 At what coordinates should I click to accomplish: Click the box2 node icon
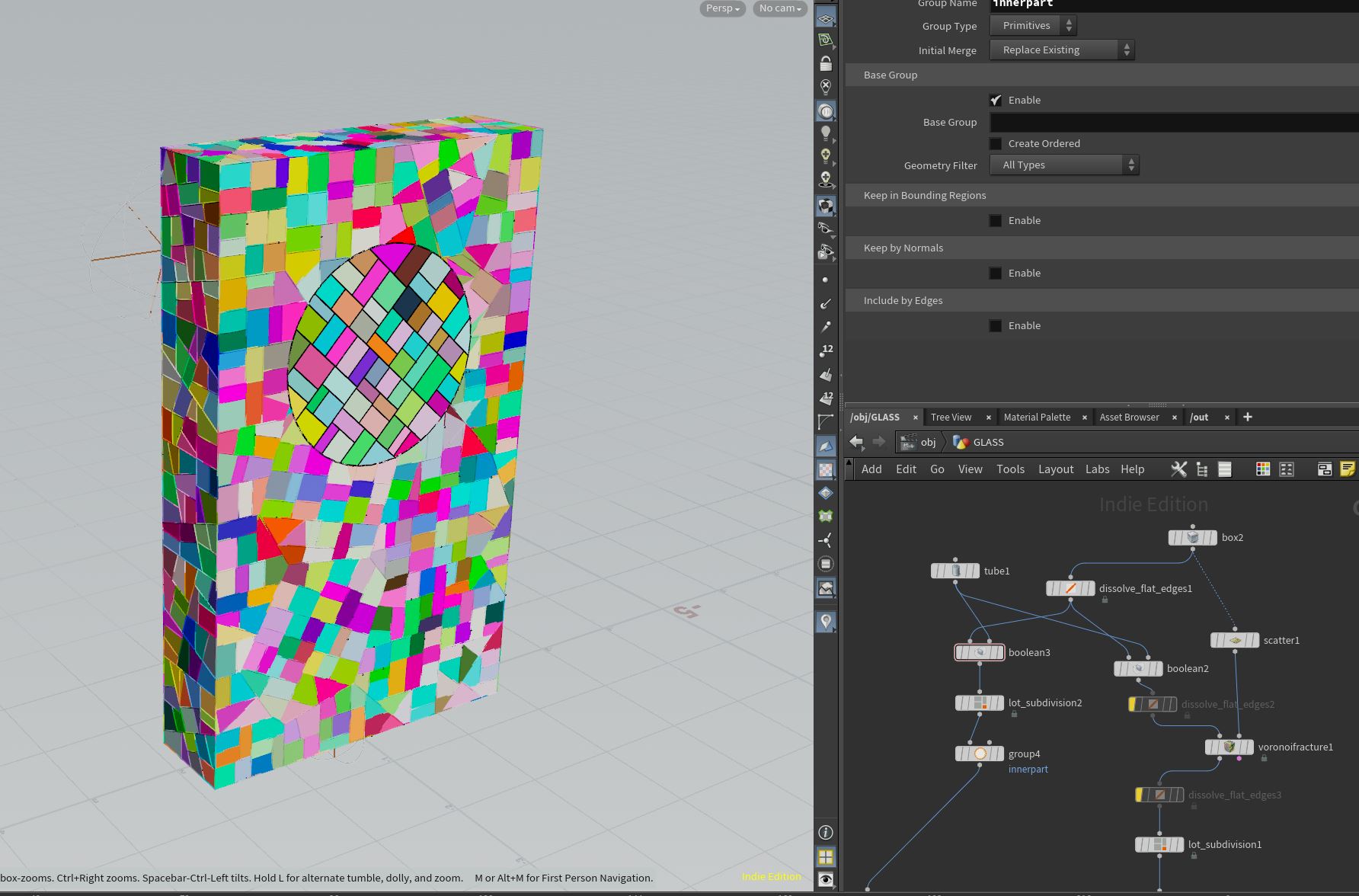[x=1193, y=538]
